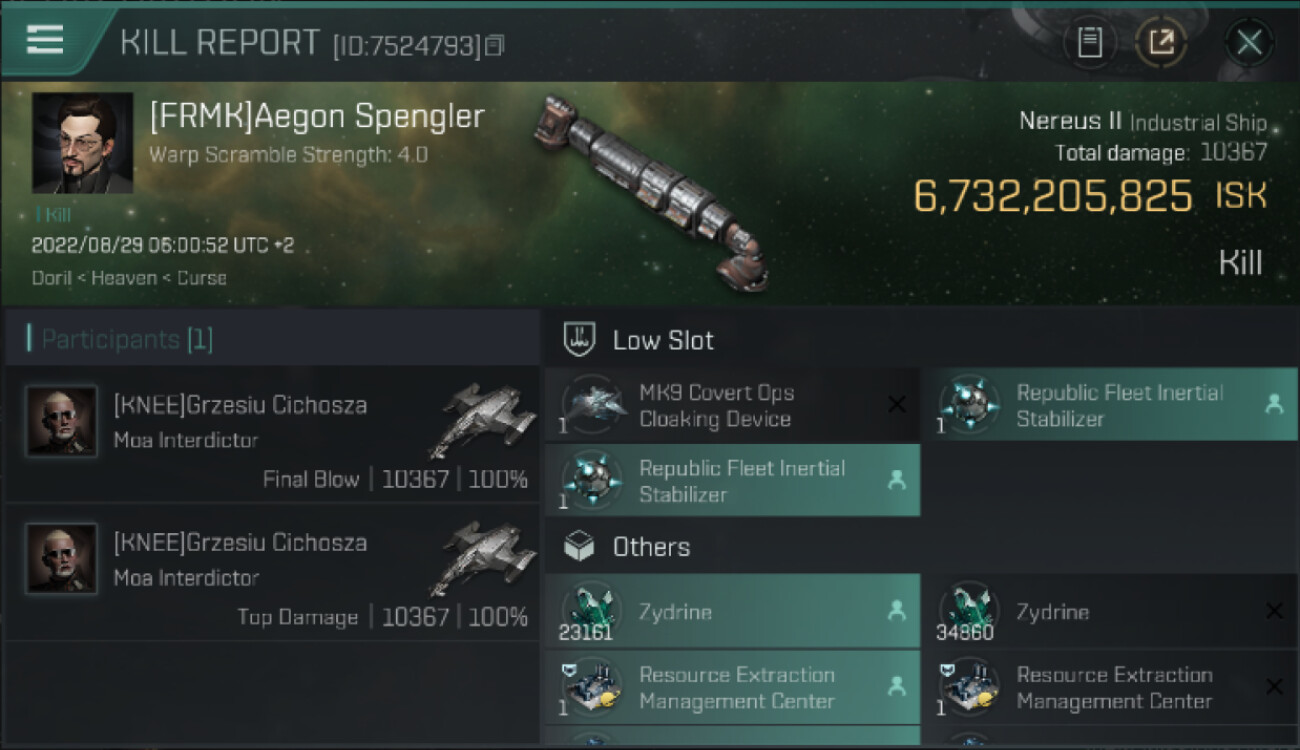
Task: Close the kill report window
Action: (1249, 42)
